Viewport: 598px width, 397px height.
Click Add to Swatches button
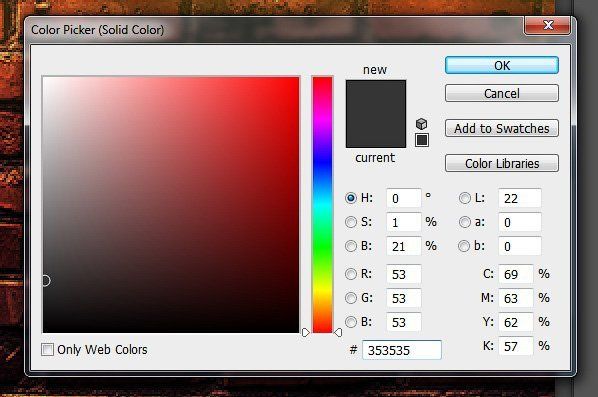(x=502, y=129)
